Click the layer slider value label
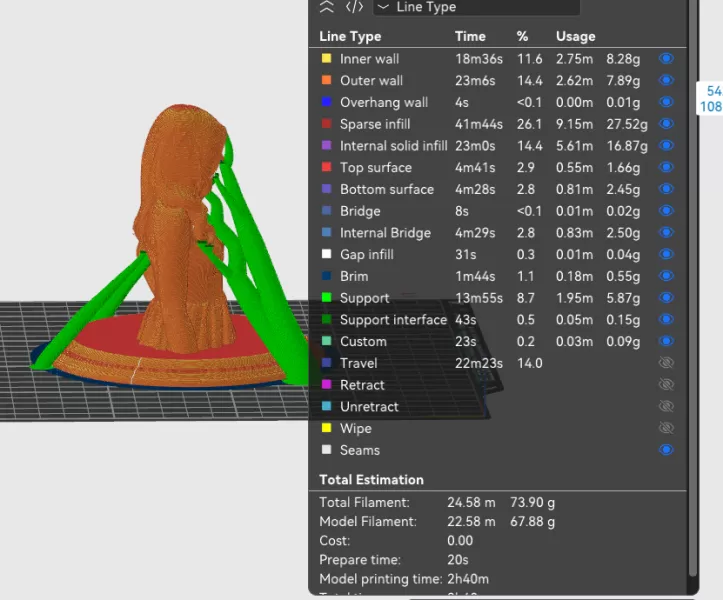 (711, 98)
